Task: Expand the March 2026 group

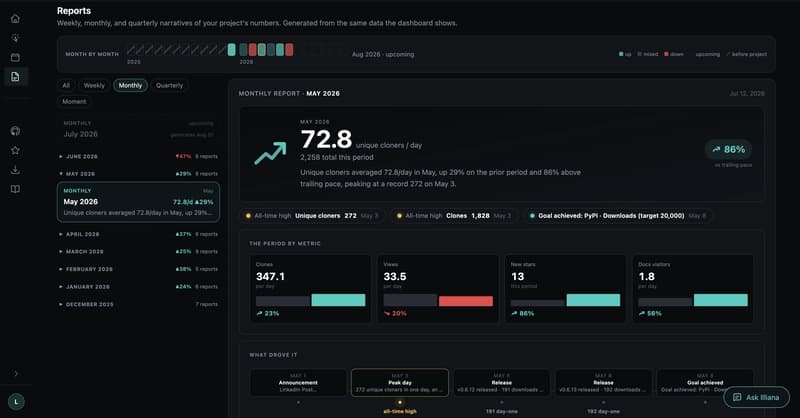Action: click(x=139, y=252)
